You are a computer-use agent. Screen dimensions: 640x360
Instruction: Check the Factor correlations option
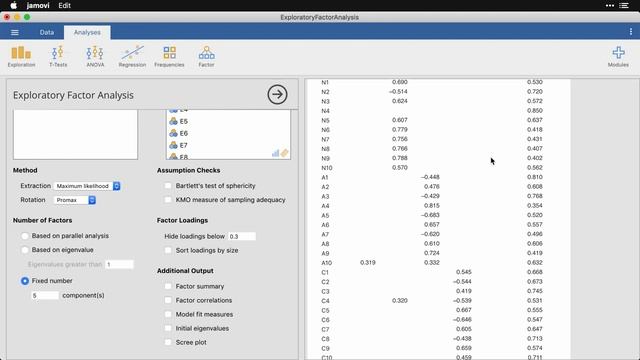click(x=168, y=300)
